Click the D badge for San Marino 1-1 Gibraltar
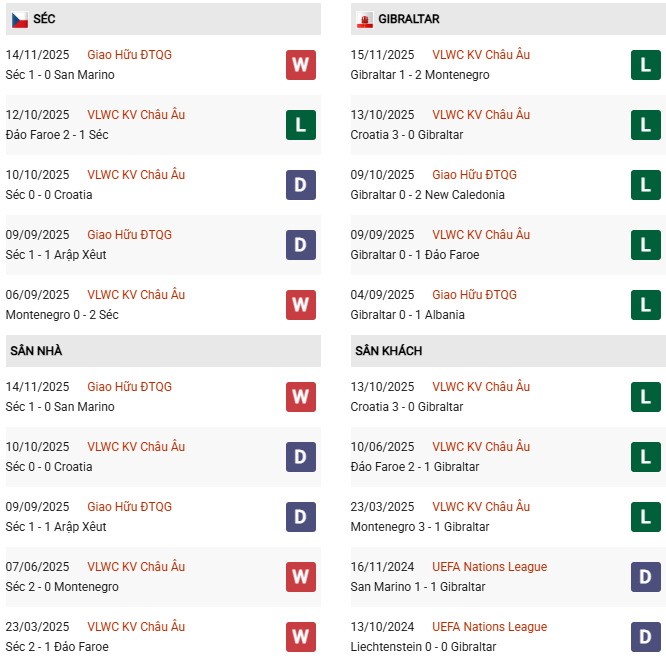666x660 pixels. click(646, 577)
